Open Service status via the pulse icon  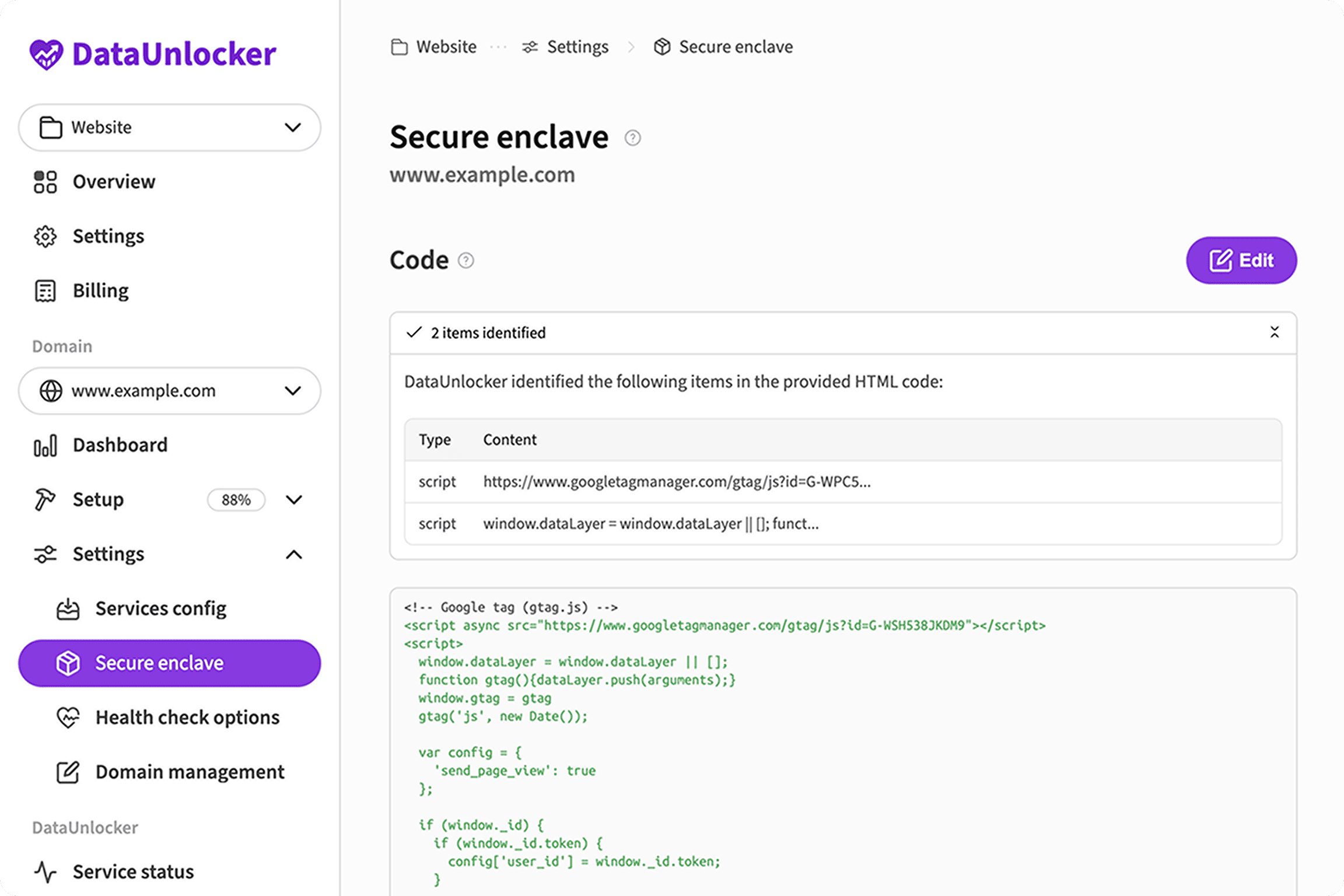coord(44,871)
